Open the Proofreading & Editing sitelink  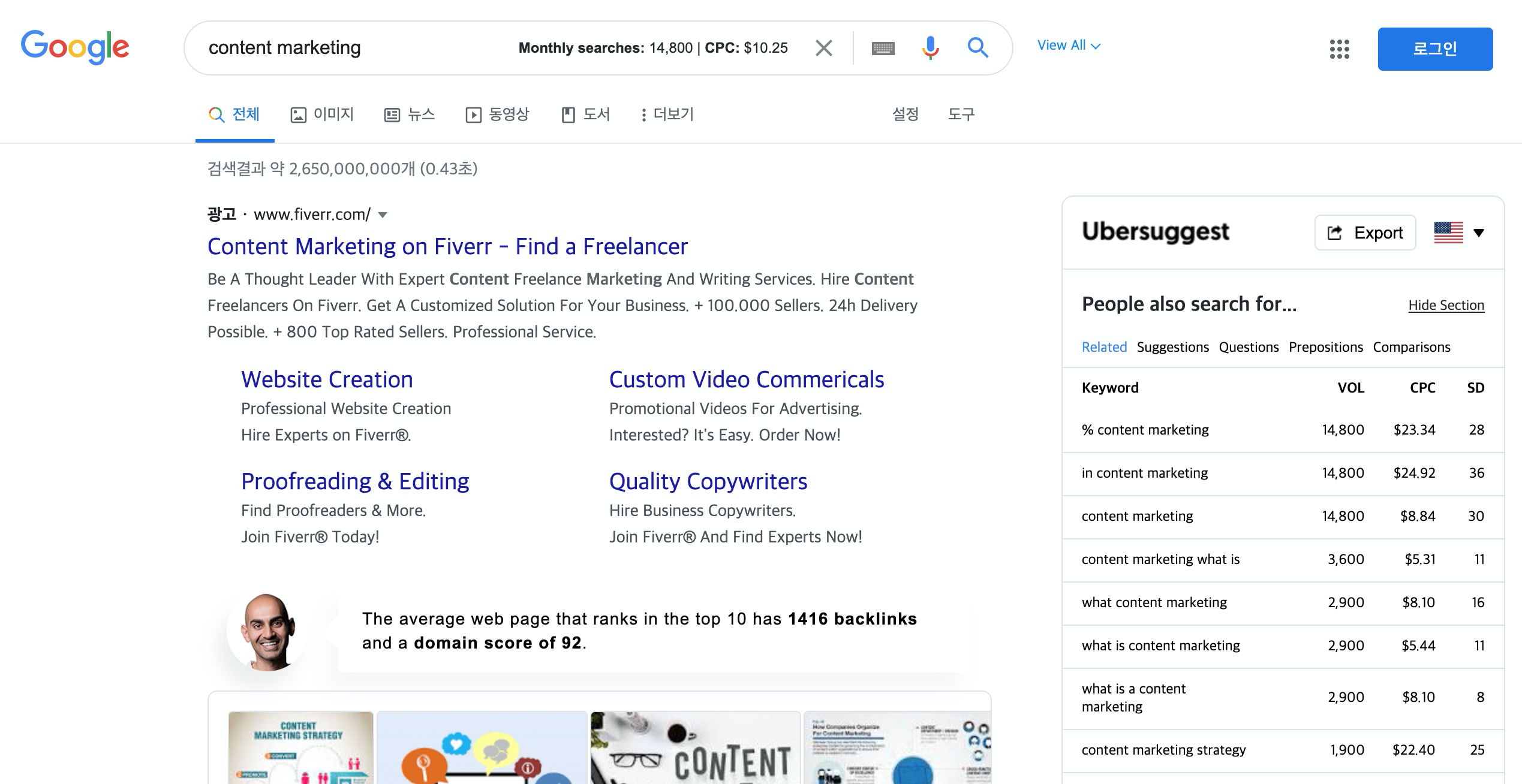[x=355, y=481]
